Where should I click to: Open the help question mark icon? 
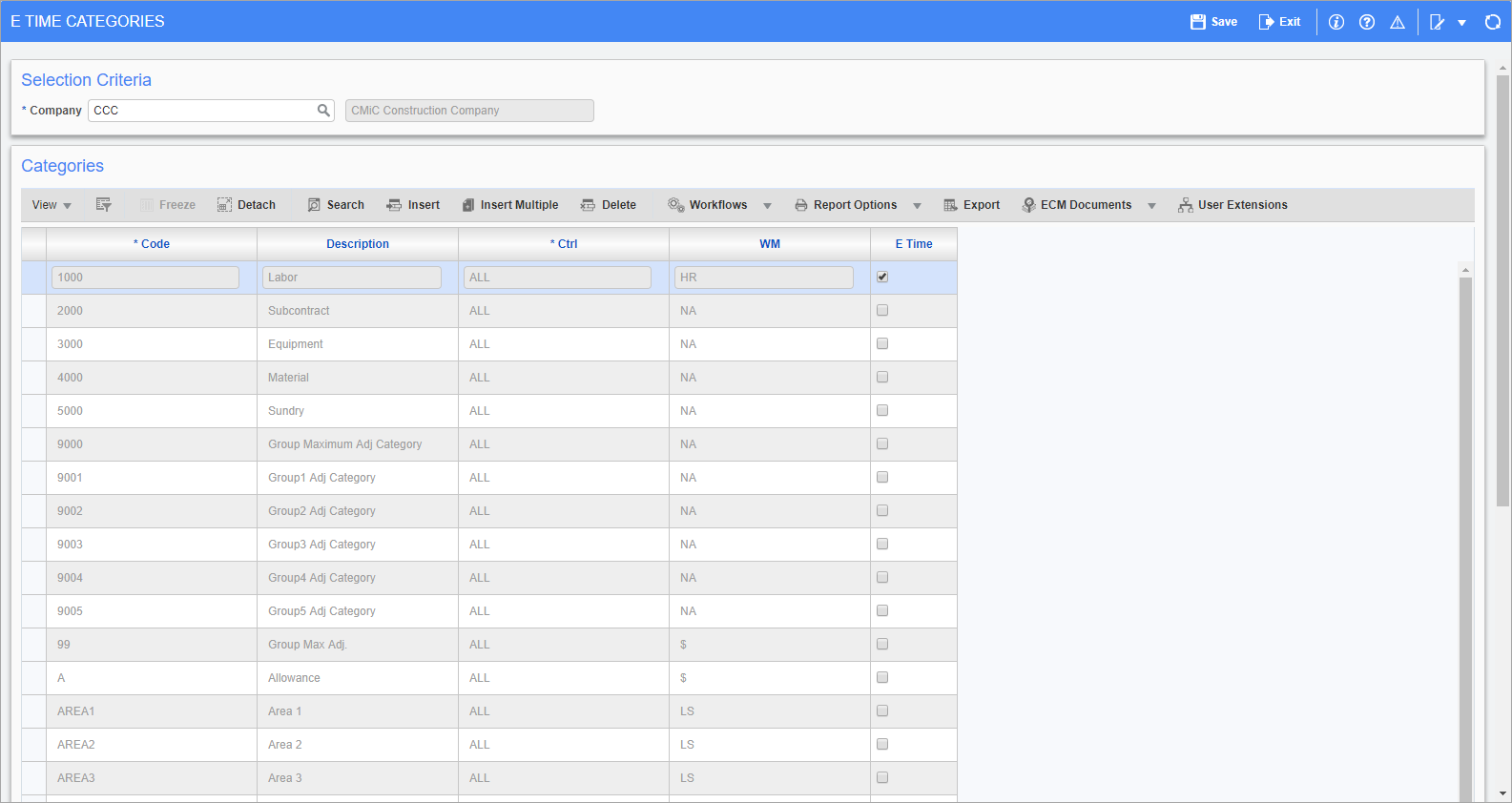pyautogui.click(x=1367, y=22)
